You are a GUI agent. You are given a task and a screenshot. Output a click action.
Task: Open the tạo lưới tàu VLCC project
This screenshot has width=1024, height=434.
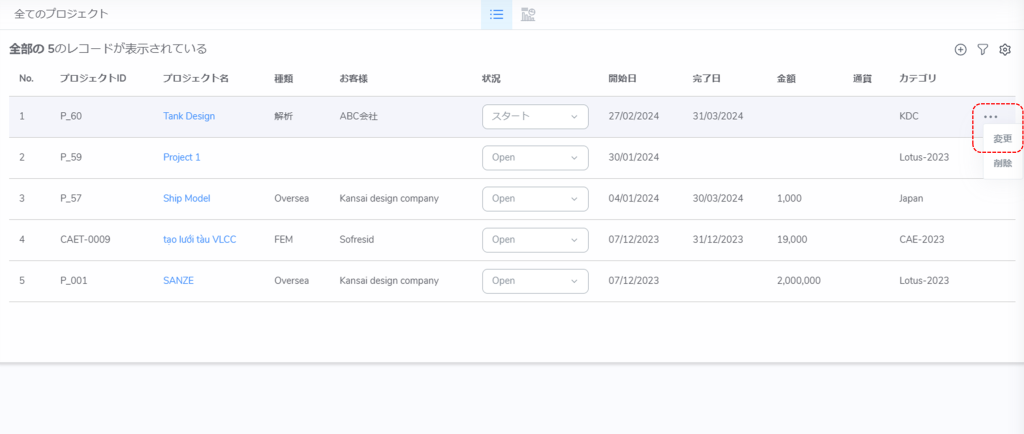[202, 239]
